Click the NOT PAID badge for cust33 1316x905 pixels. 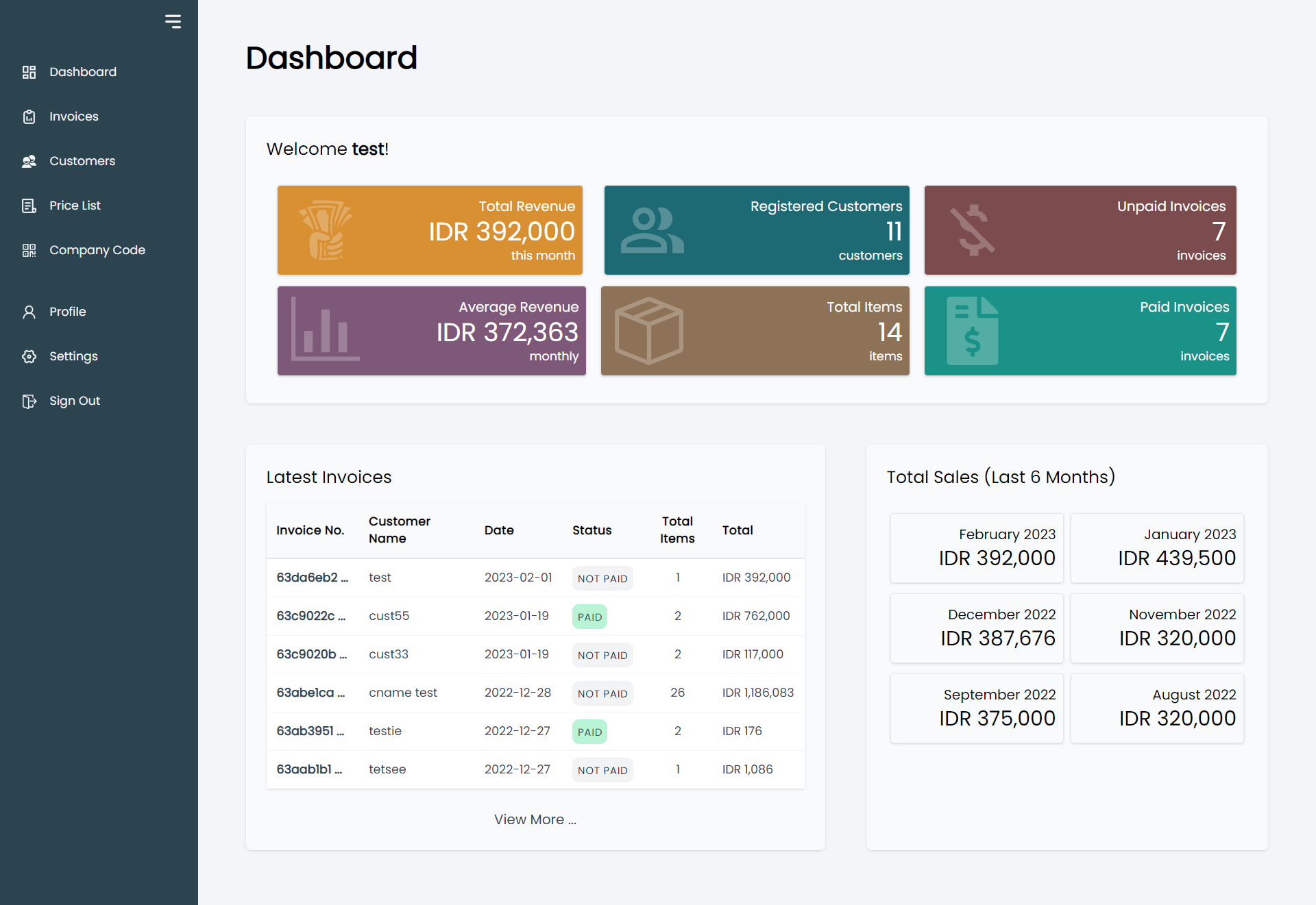tap(602, 655)
